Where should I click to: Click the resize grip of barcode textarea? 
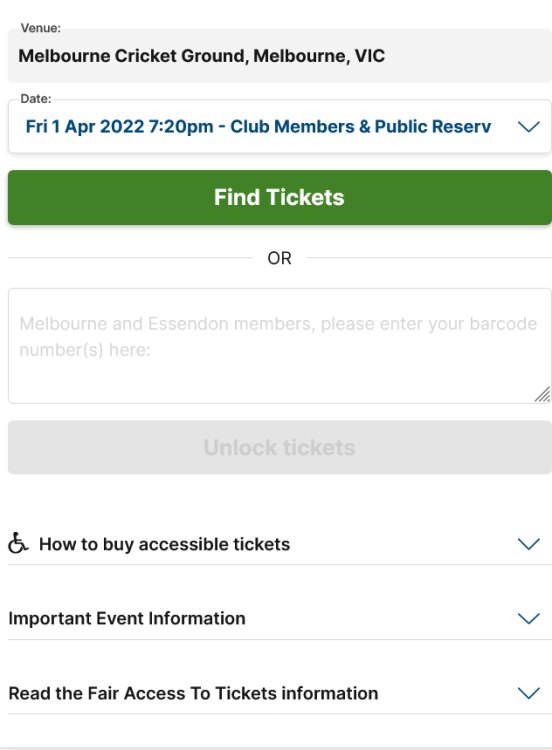[542, 394]
